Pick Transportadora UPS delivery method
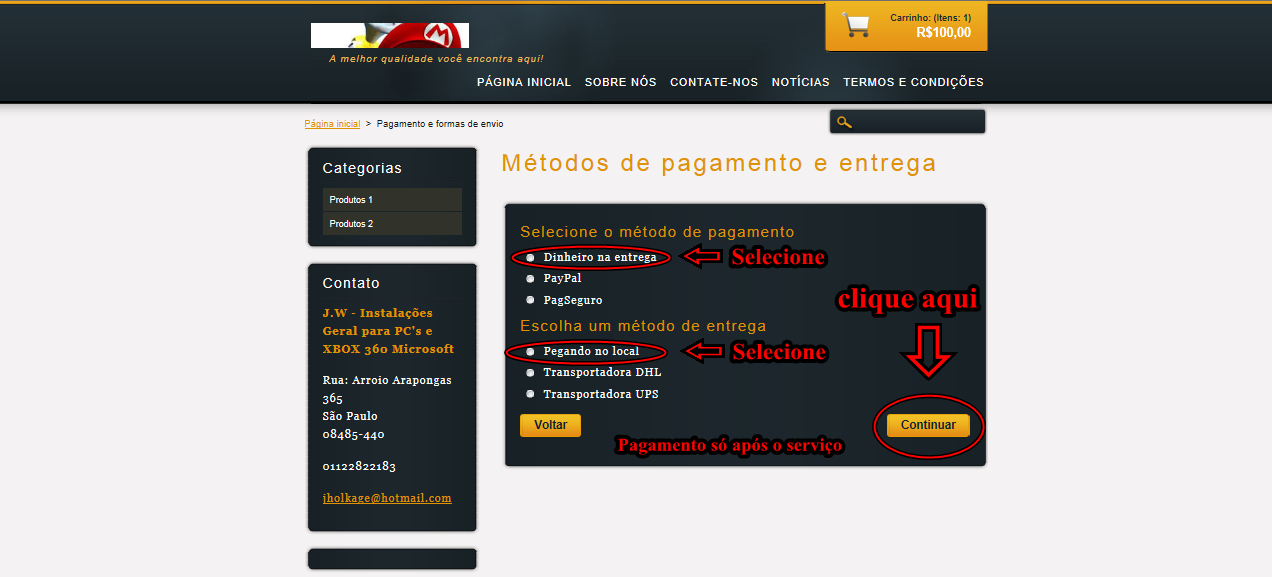 (530, 394)
